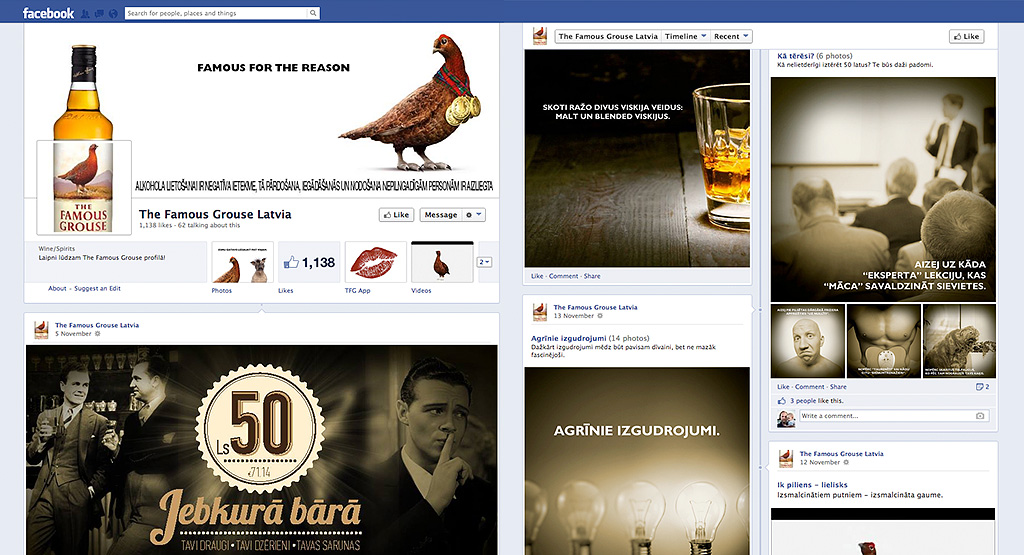This screenshot has width=1024, height=555.
Task: Open The Famous Grouse Latvia 5 November post author
Action: (97, 325)
